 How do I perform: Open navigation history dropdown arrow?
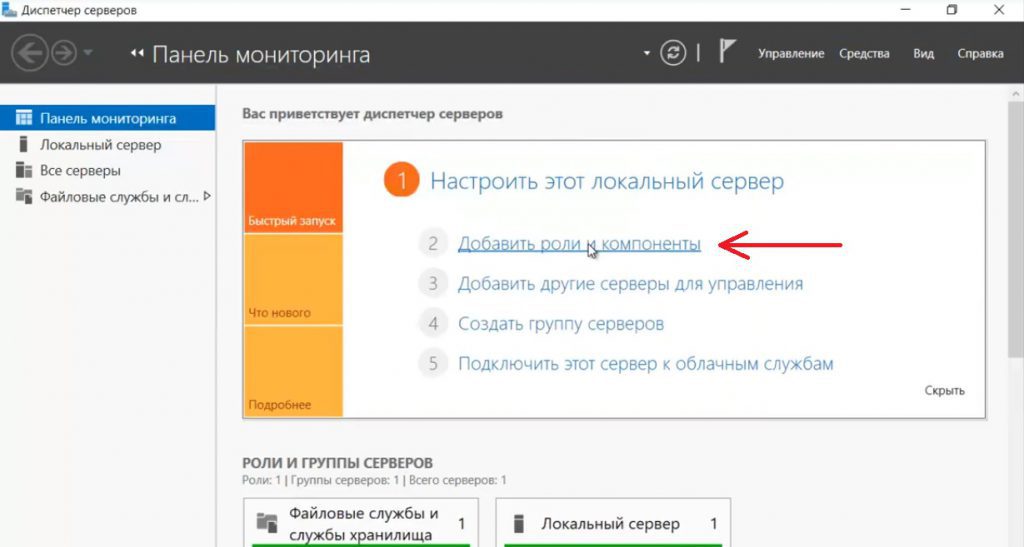click(x=89, y=54)
